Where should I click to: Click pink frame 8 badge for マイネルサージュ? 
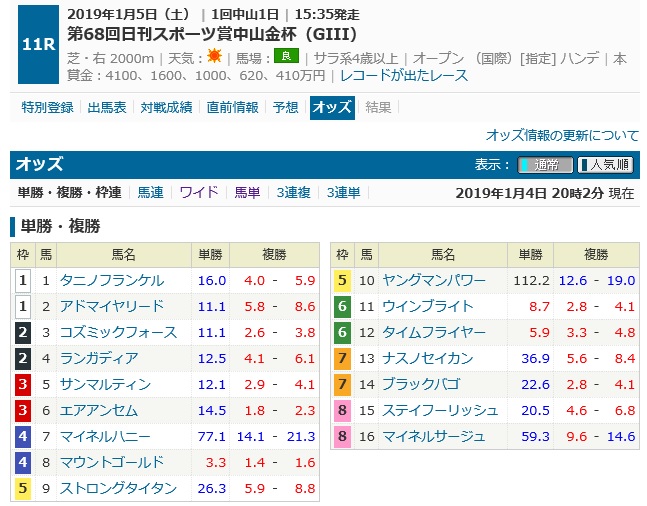(342, 437)
